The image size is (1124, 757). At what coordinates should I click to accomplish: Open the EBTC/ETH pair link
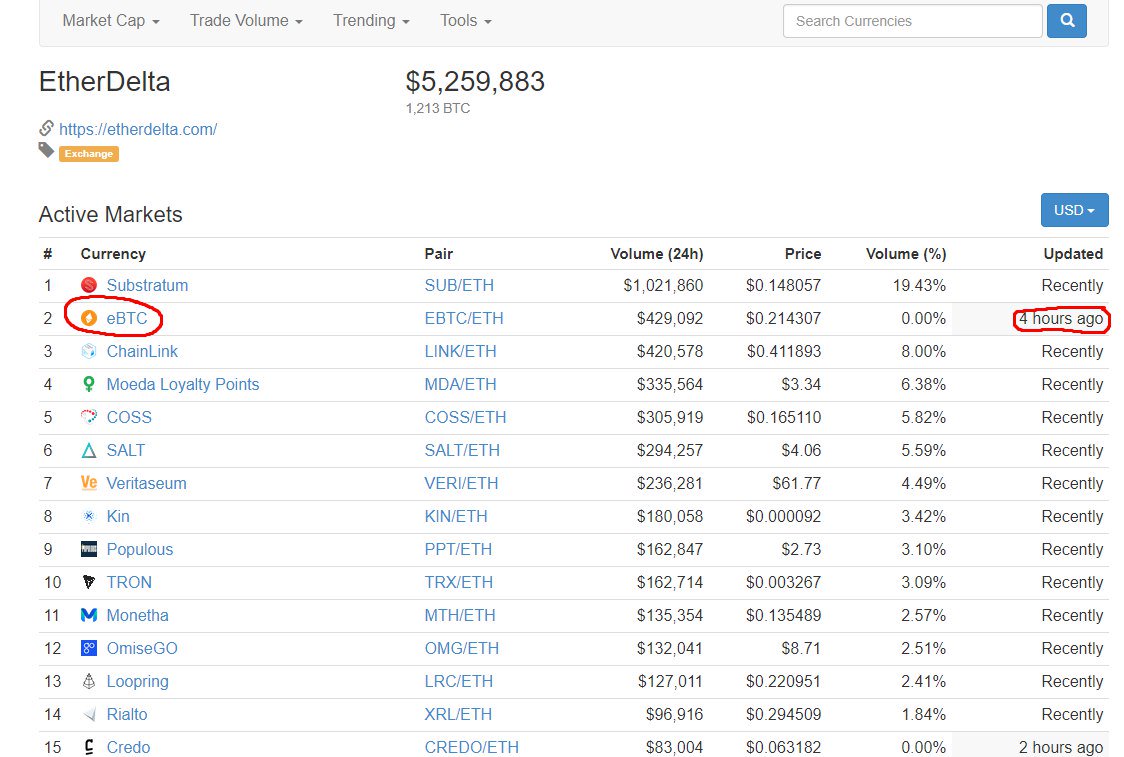[x=464, y=318]
